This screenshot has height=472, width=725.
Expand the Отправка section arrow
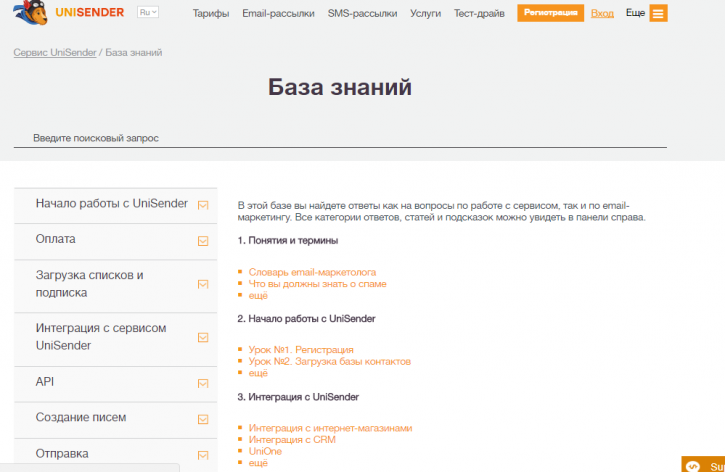203,455
